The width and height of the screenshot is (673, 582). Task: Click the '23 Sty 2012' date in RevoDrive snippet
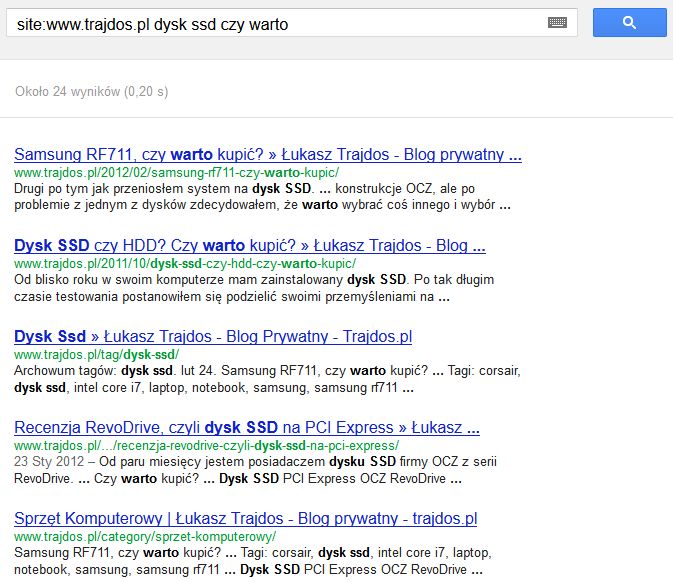click(49, 461)
